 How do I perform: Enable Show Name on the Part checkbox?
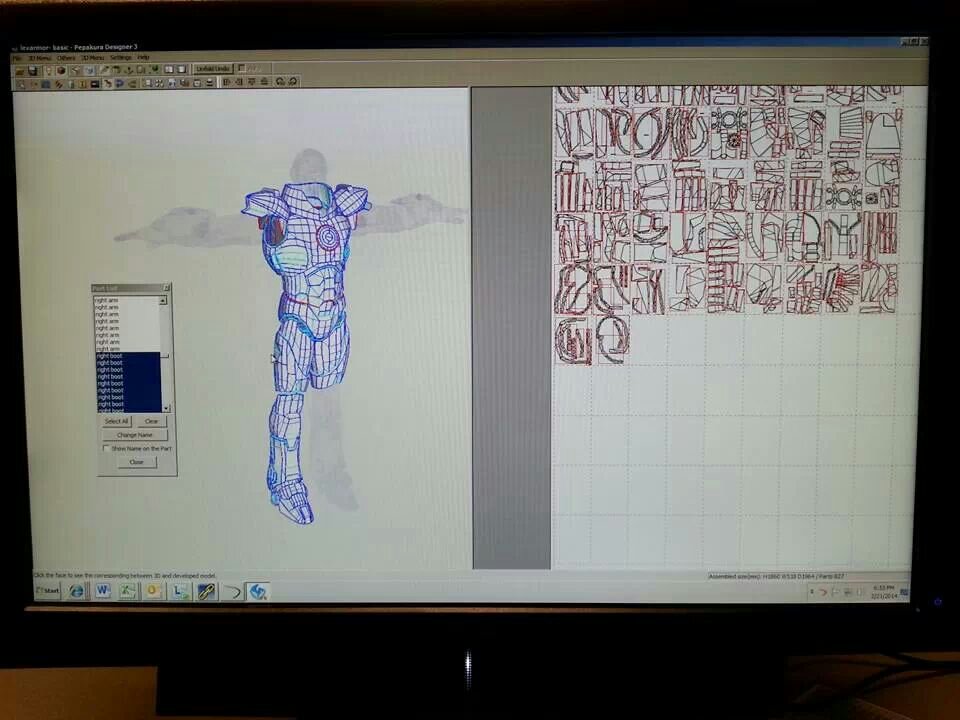pyautogui.click(x=107, y=449)
